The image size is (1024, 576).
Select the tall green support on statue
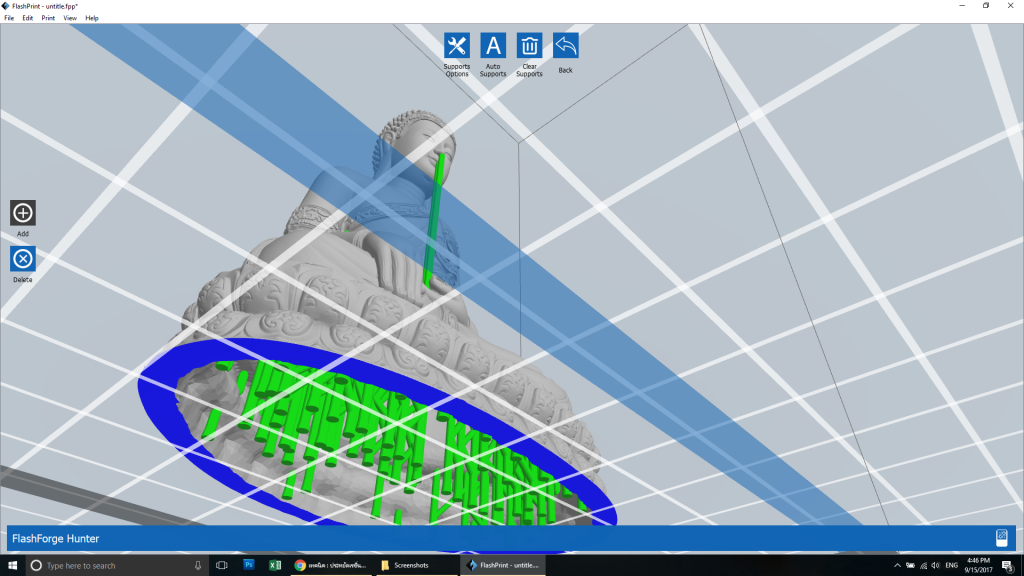(x=435, y=219)
